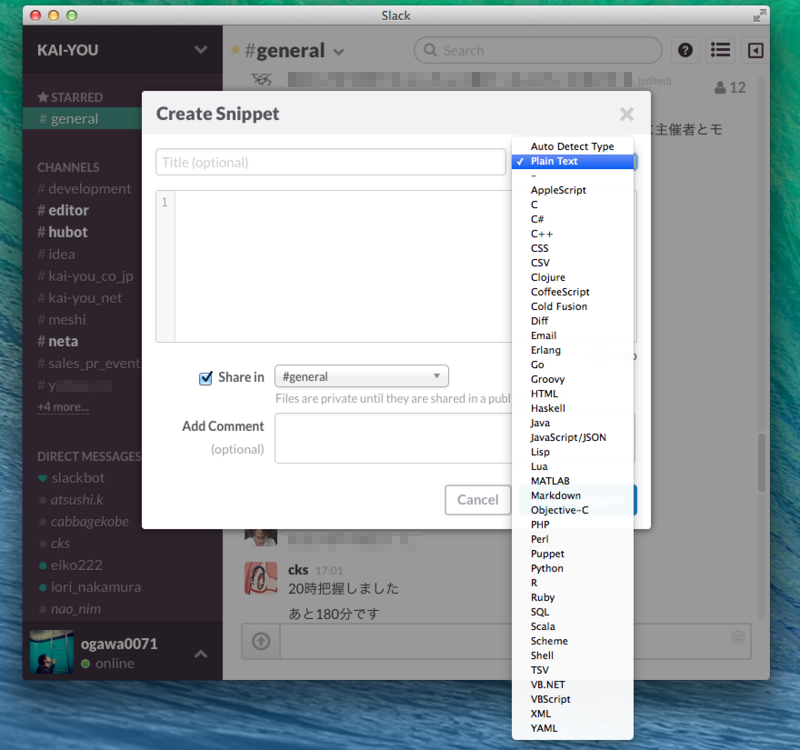
Task: Choose VBScript from type list
Action: click(x=572, y=699)
